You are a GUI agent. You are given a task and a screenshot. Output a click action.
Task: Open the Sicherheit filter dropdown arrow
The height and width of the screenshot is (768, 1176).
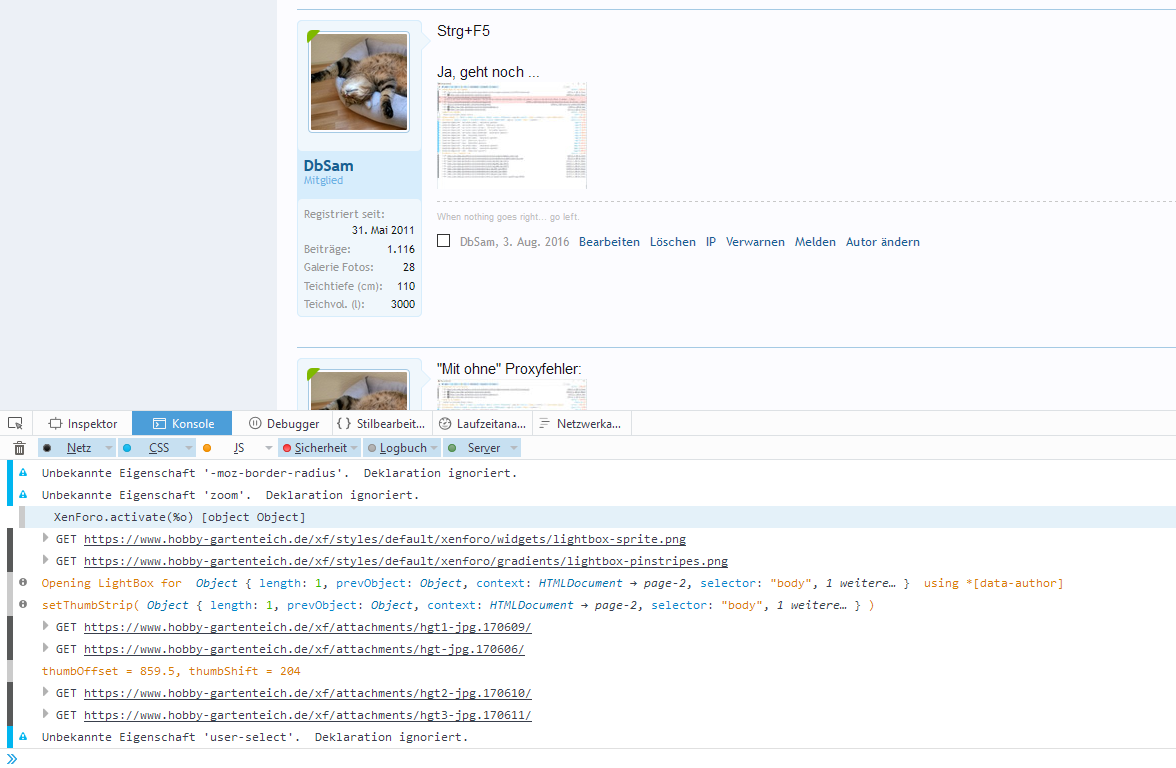click(x=354, y=448)
